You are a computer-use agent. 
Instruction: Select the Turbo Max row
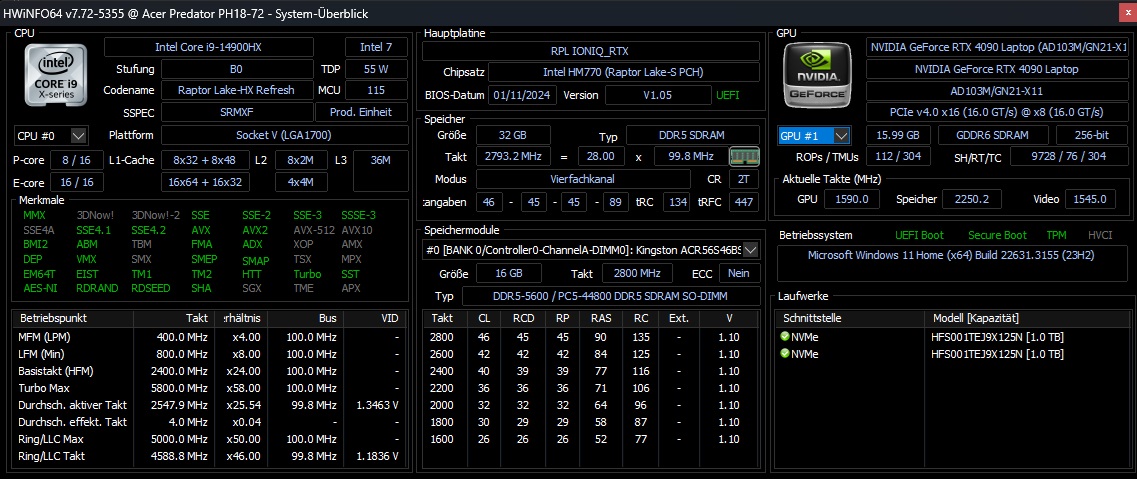tap(210, 388)
